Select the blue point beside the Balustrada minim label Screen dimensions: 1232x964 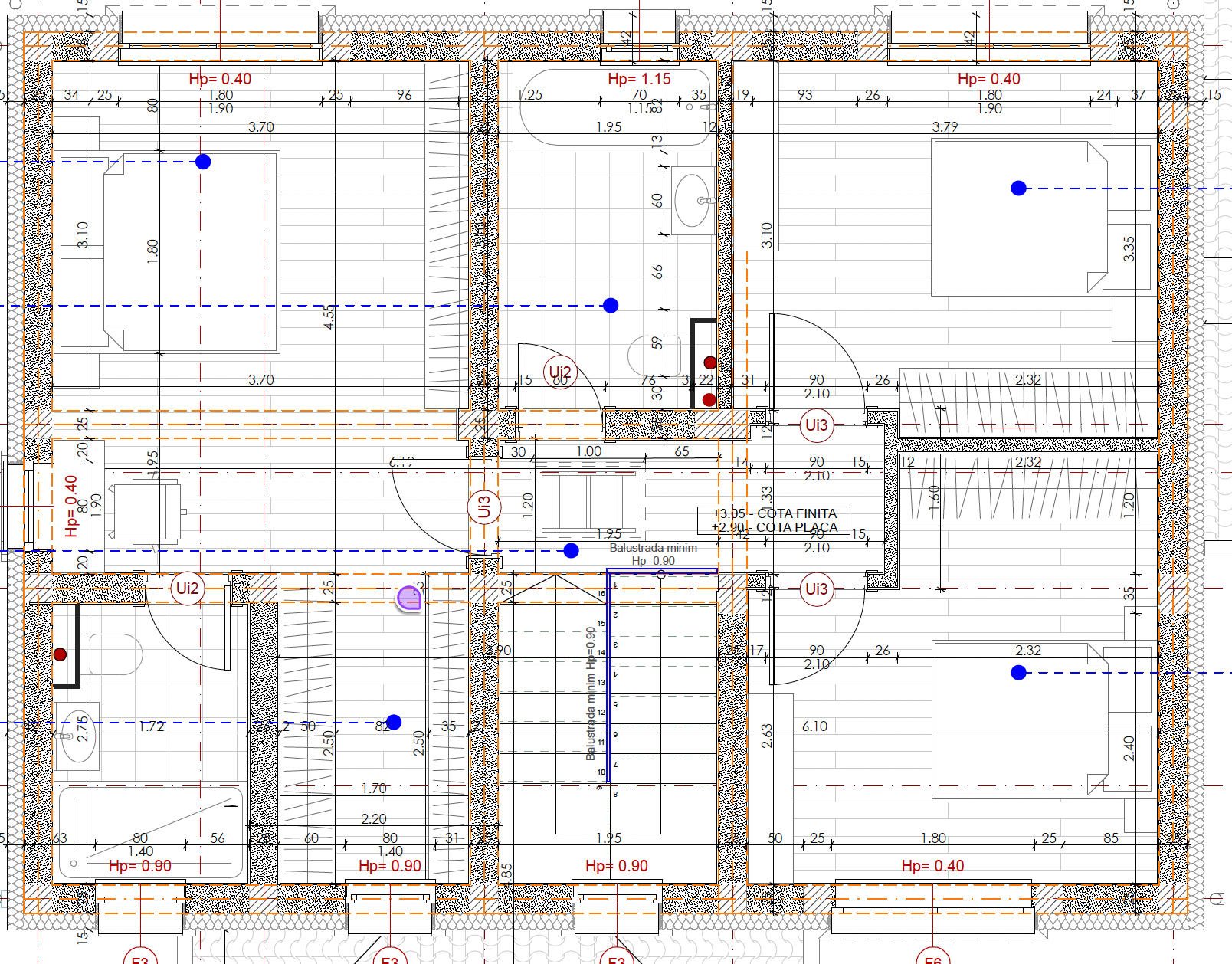tap(571, 551)
